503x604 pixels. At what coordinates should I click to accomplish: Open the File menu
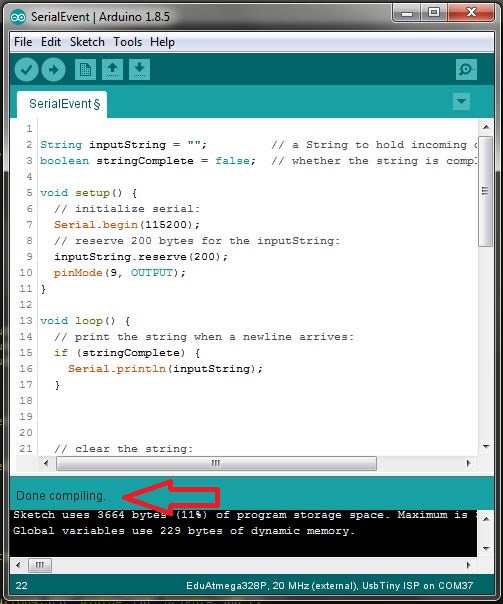(23, 42)
